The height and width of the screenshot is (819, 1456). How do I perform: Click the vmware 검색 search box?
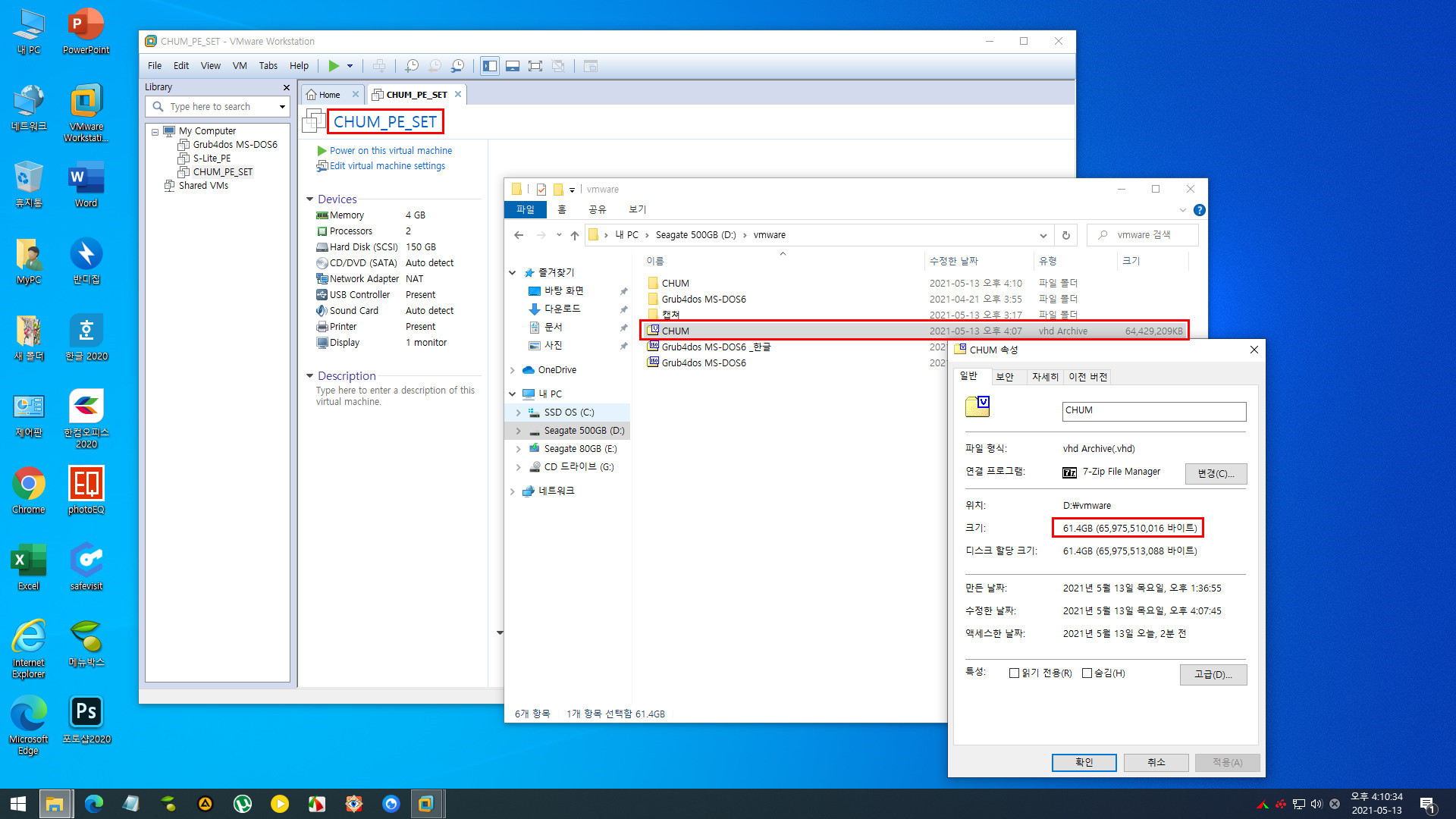(1143, 235)
